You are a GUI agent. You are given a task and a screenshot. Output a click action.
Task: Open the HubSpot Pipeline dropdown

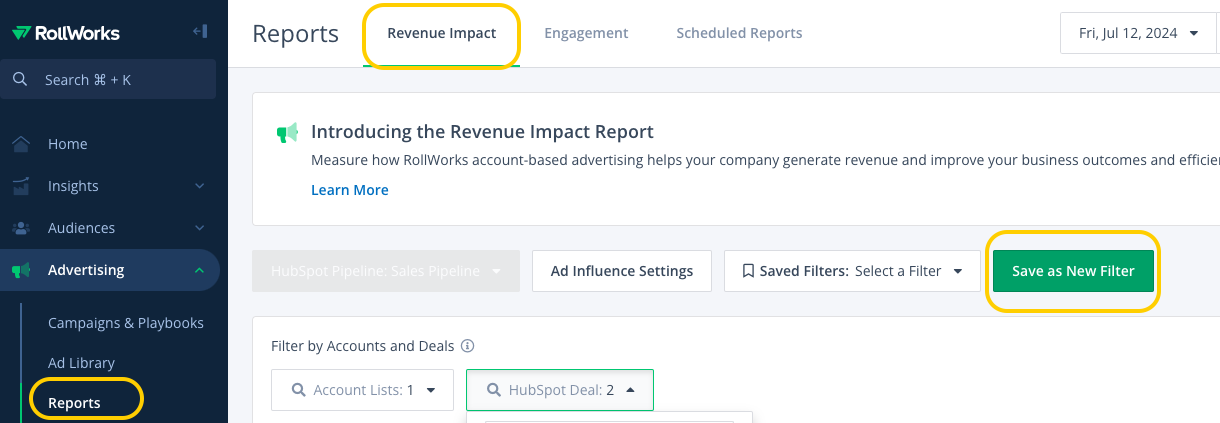coord(386,271)
